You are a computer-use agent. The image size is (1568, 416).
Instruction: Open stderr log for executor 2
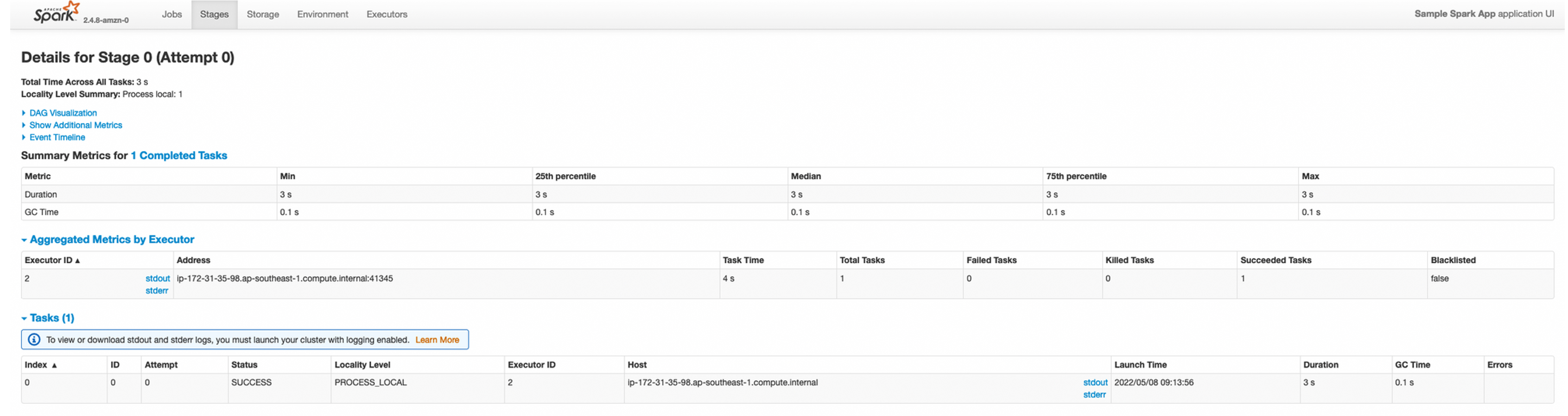click(157, 291)
